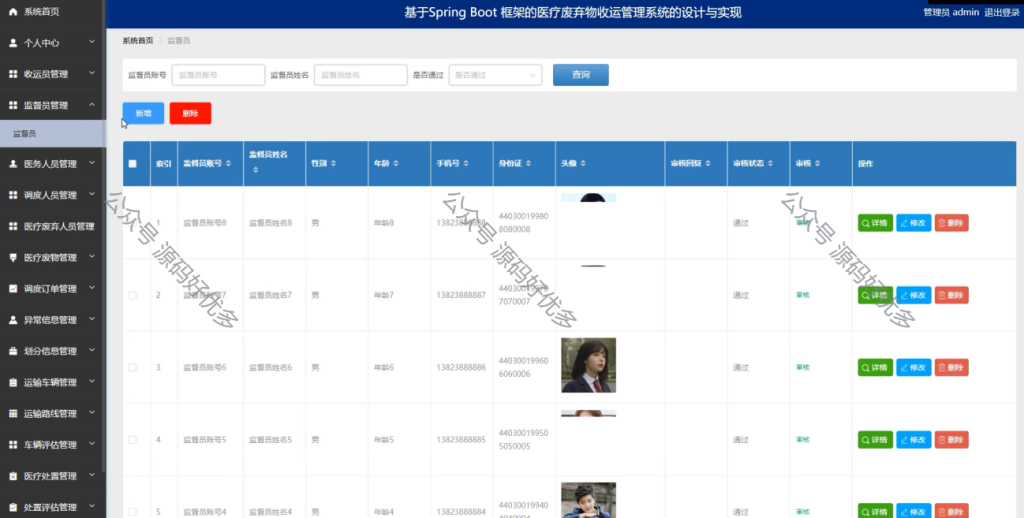Image resolution: width=1024 pixels, height=518 pixels.
Task: Open the 是否通过 dropdown filter
Action: tap(495, 75)
